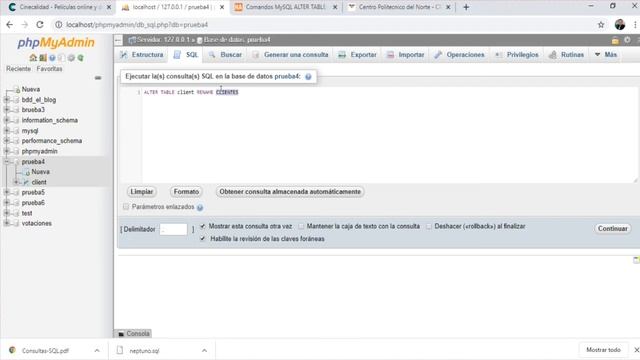Switch to SQL tab
640x360 pixels.
point(186,55)
